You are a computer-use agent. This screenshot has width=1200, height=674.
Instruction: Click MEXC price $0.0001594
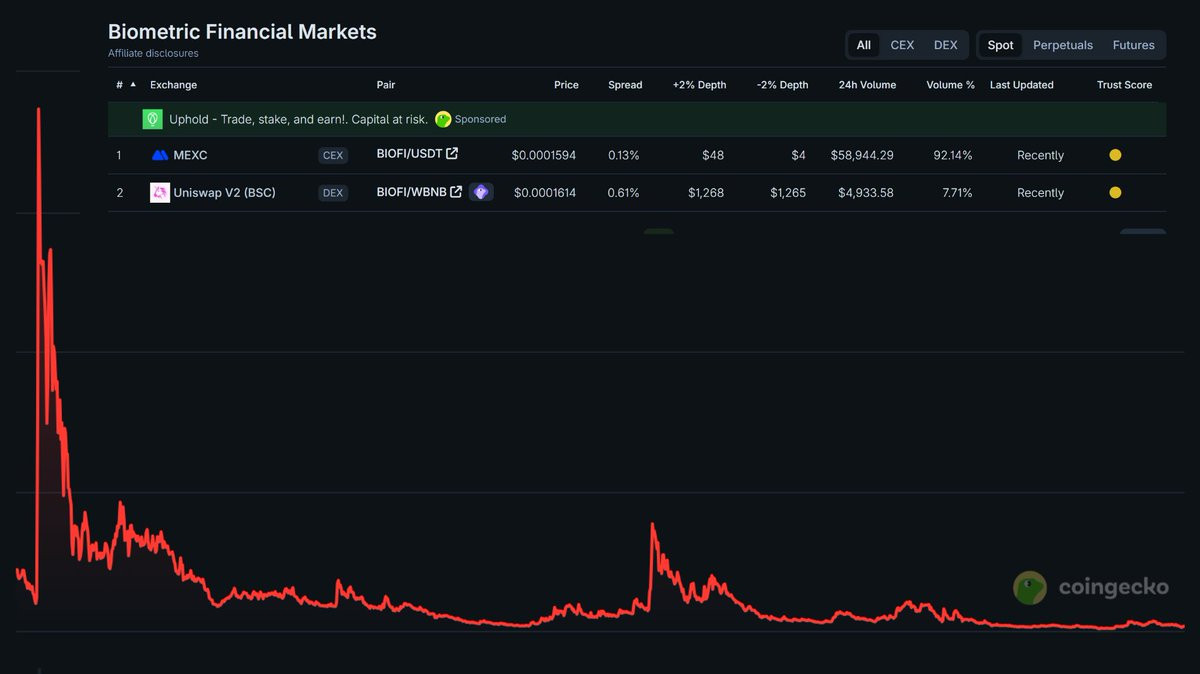point(544,155)
